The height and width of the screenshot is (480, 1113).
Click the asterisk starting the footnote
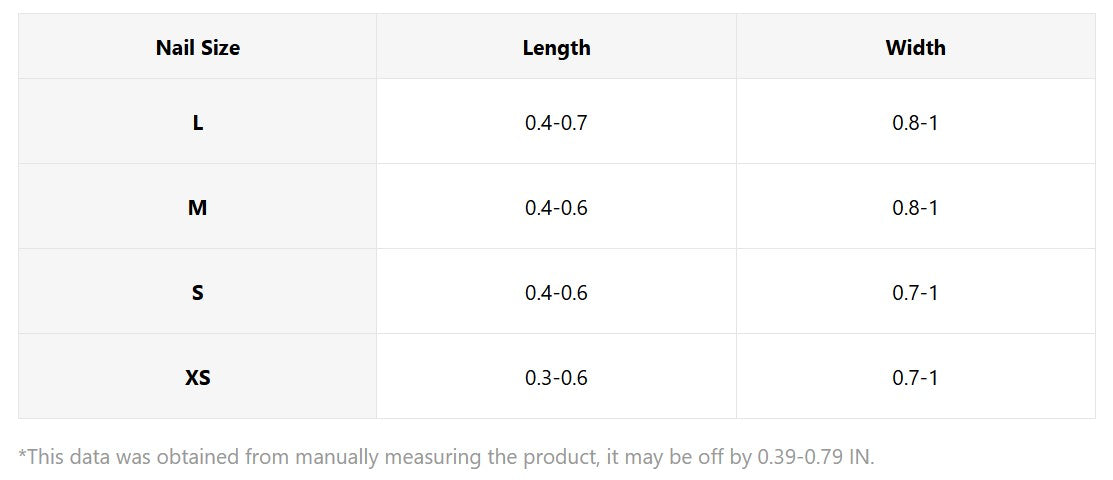[x=22, y=455]
